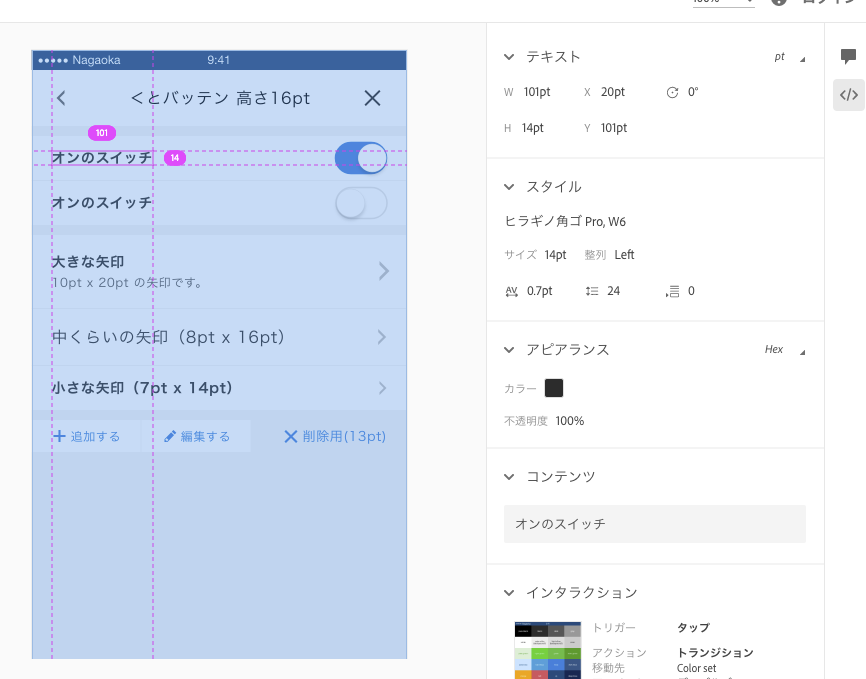
Task: Collapse the テキスト section
Action: point(509,57)
